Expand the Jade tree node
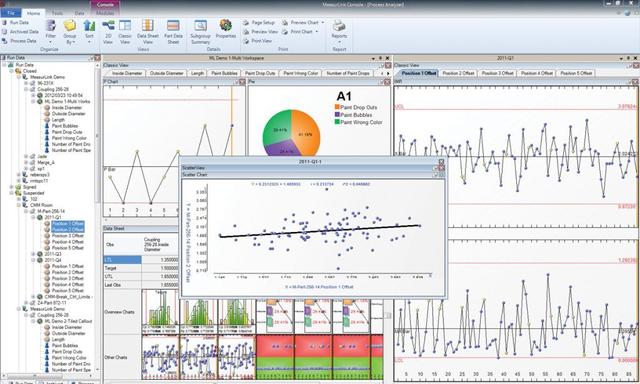The width and height of the screenshot is (640, 384). click(26, 156)
